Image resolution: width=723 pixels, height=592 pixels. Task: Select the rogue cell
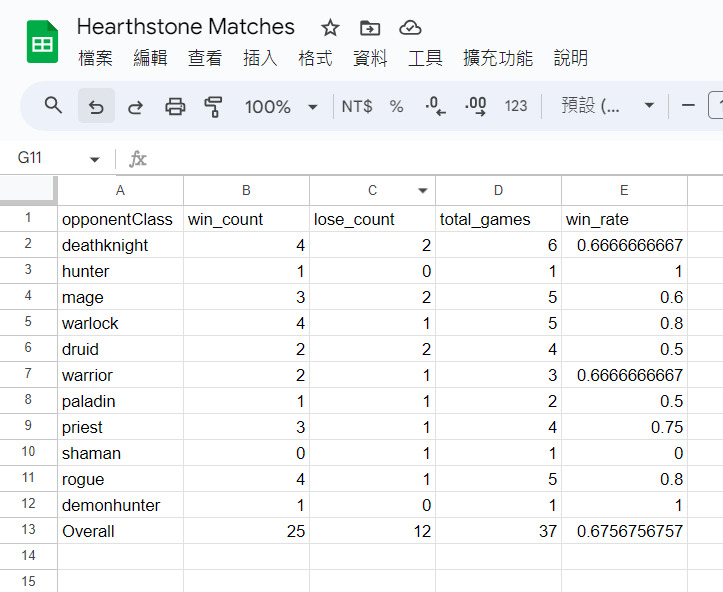point(120,479)
